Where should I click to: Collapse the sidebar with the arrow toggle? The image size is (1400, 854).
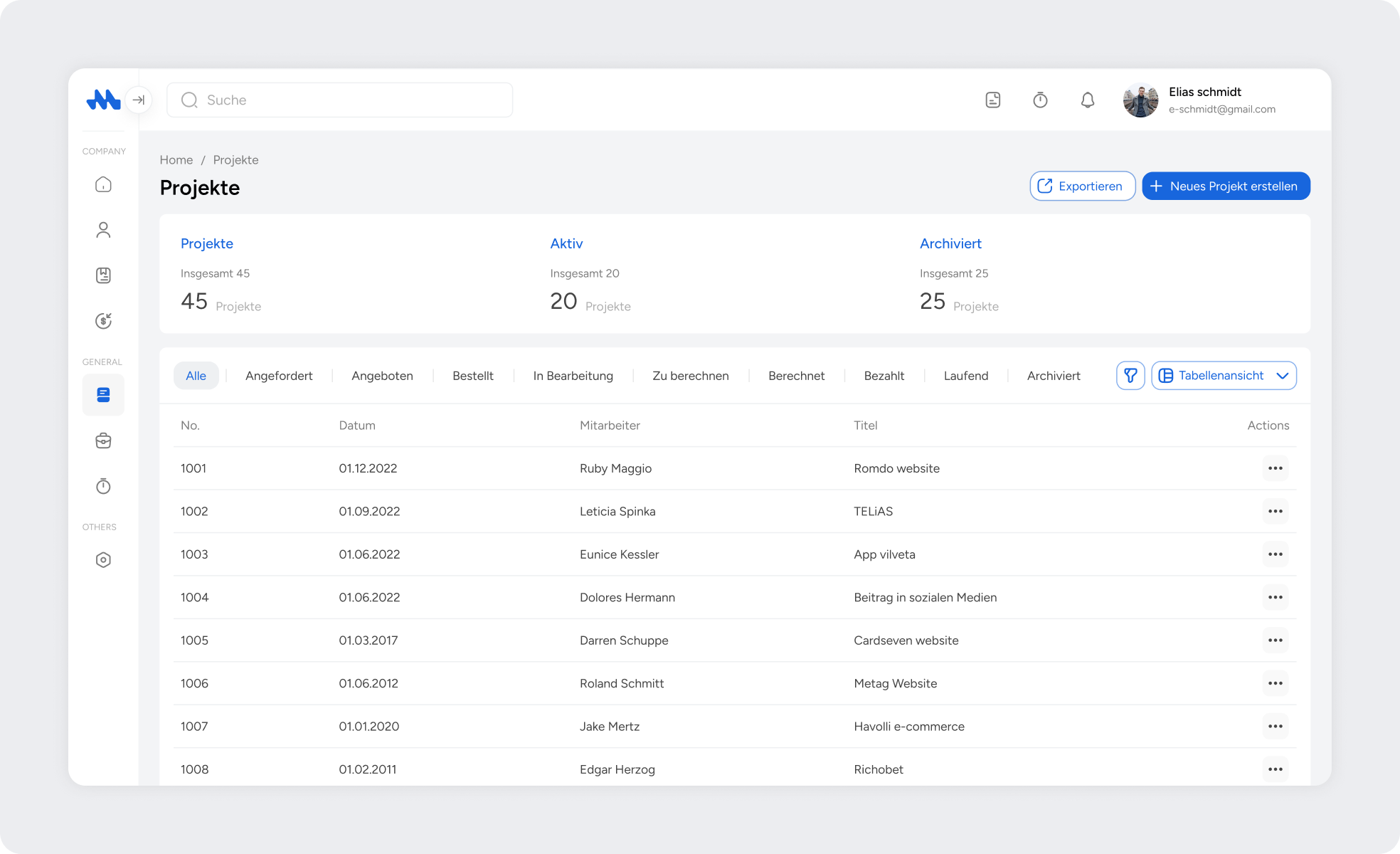click(x=139, y=100)
